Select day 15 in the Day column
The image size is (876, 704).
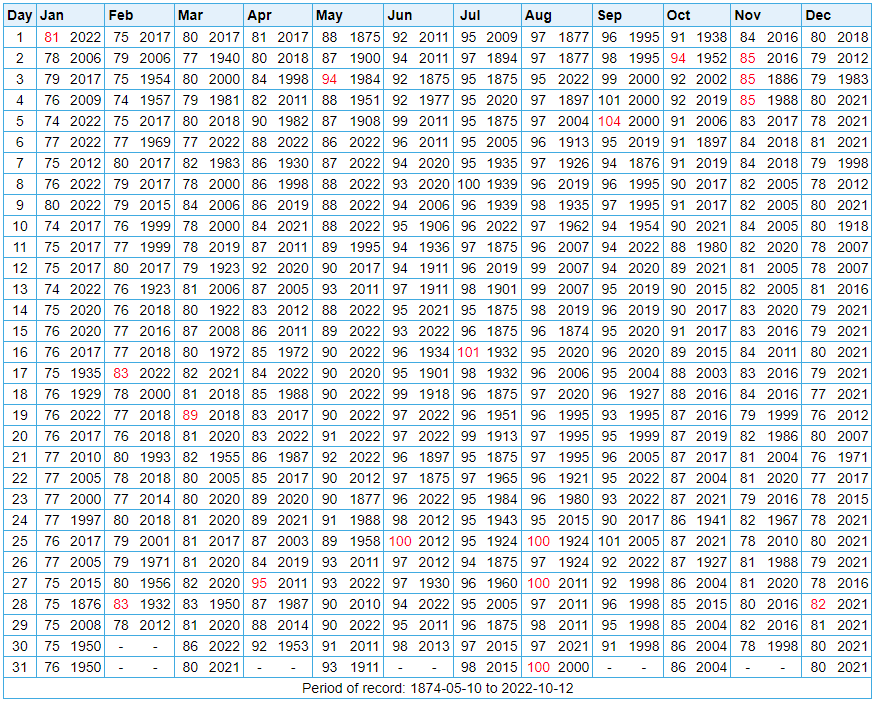[x=20, y=331]
